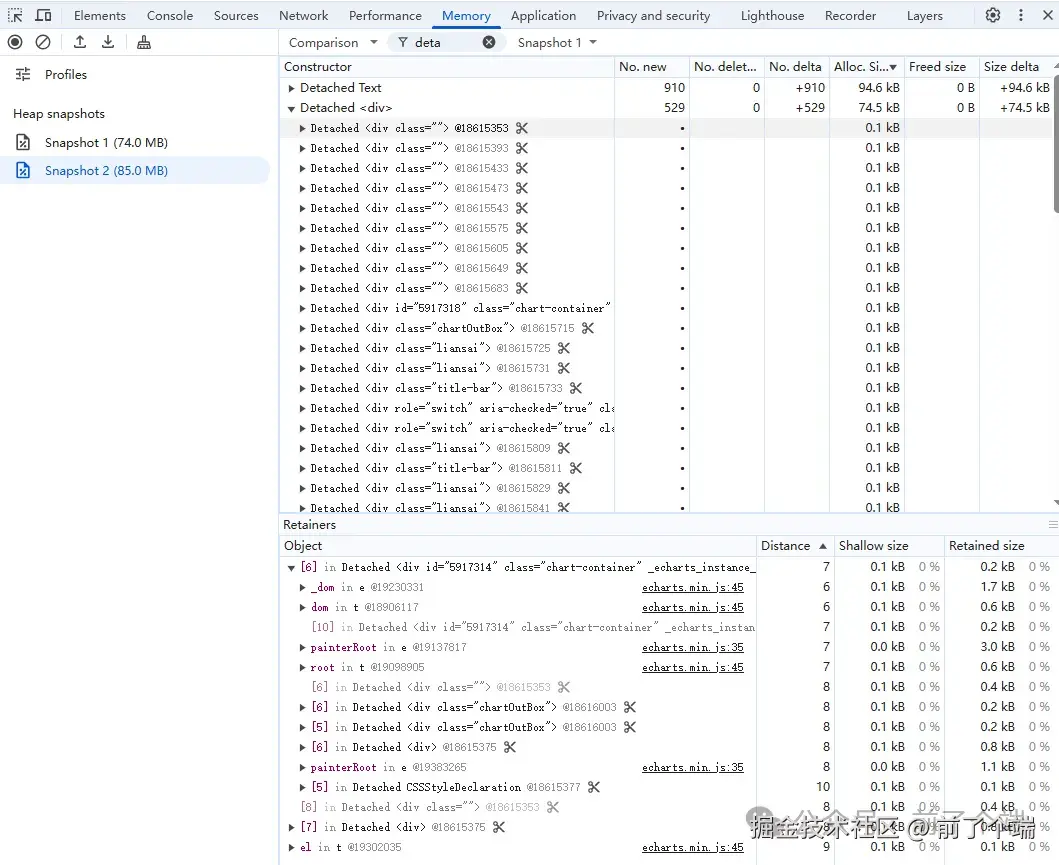Open the Sources tab
Viewport: 1059px width, 865px height.
coord(236,16)
